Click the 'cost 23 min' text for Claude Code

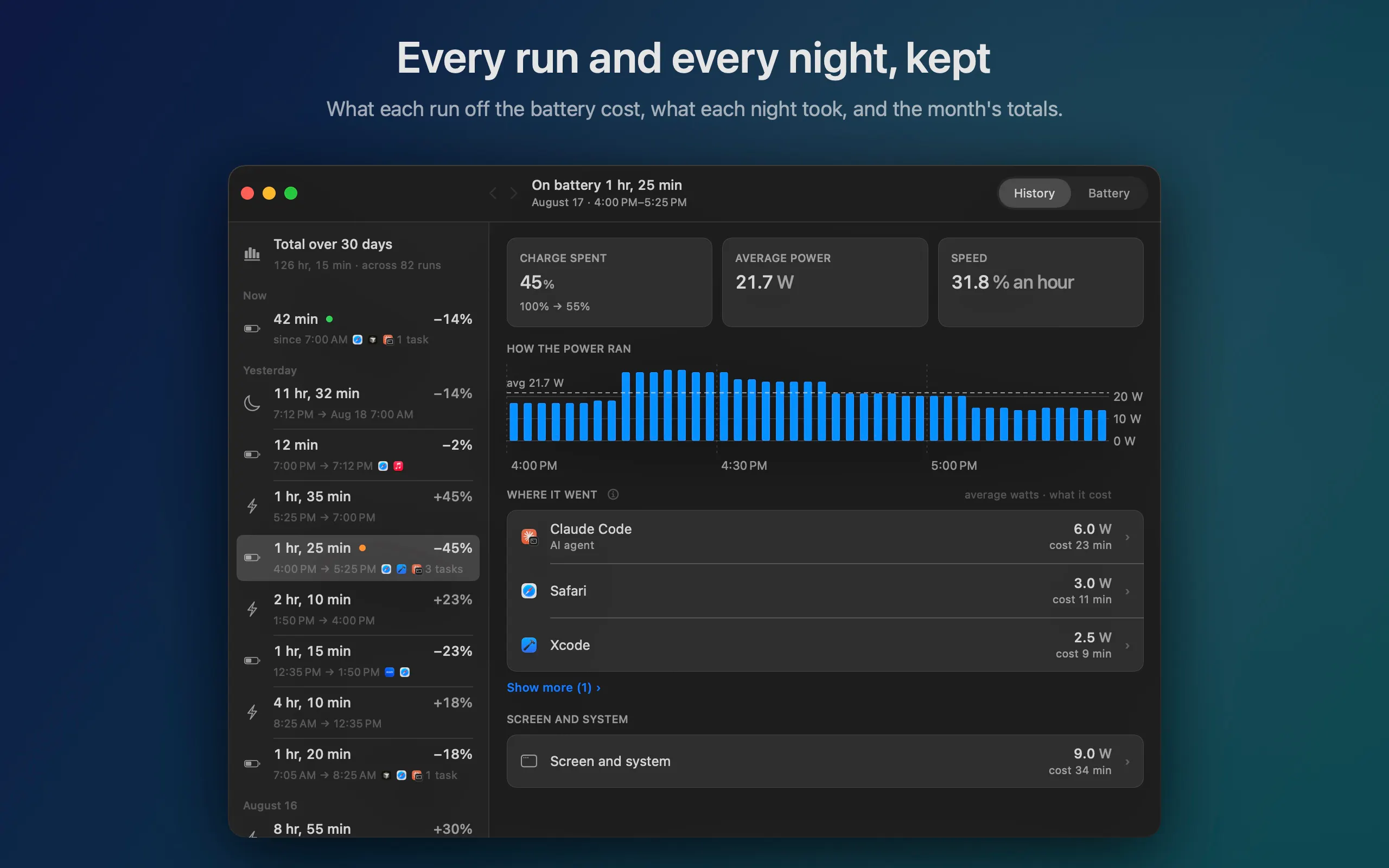point(1080,545)
